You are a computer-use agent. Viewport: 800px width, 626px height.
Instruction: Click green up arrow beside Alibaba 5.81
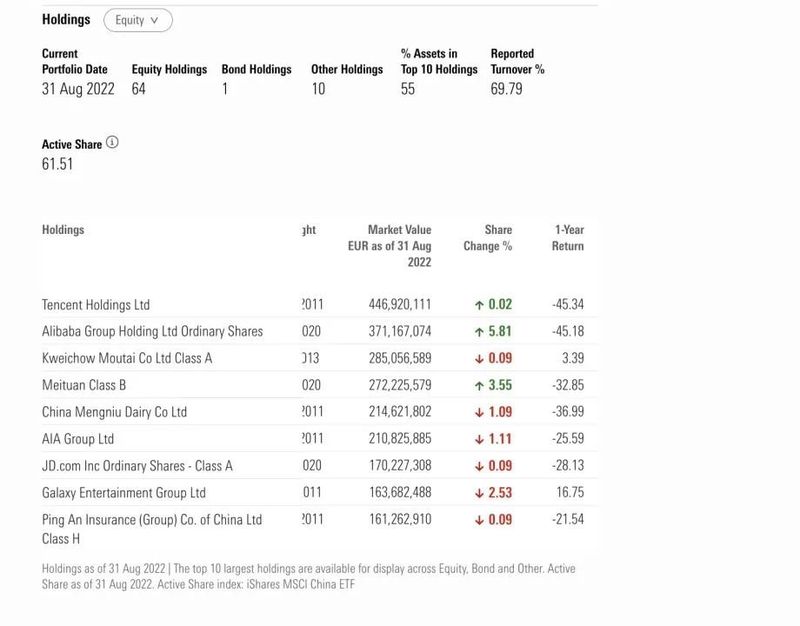[x=479, y=331]
